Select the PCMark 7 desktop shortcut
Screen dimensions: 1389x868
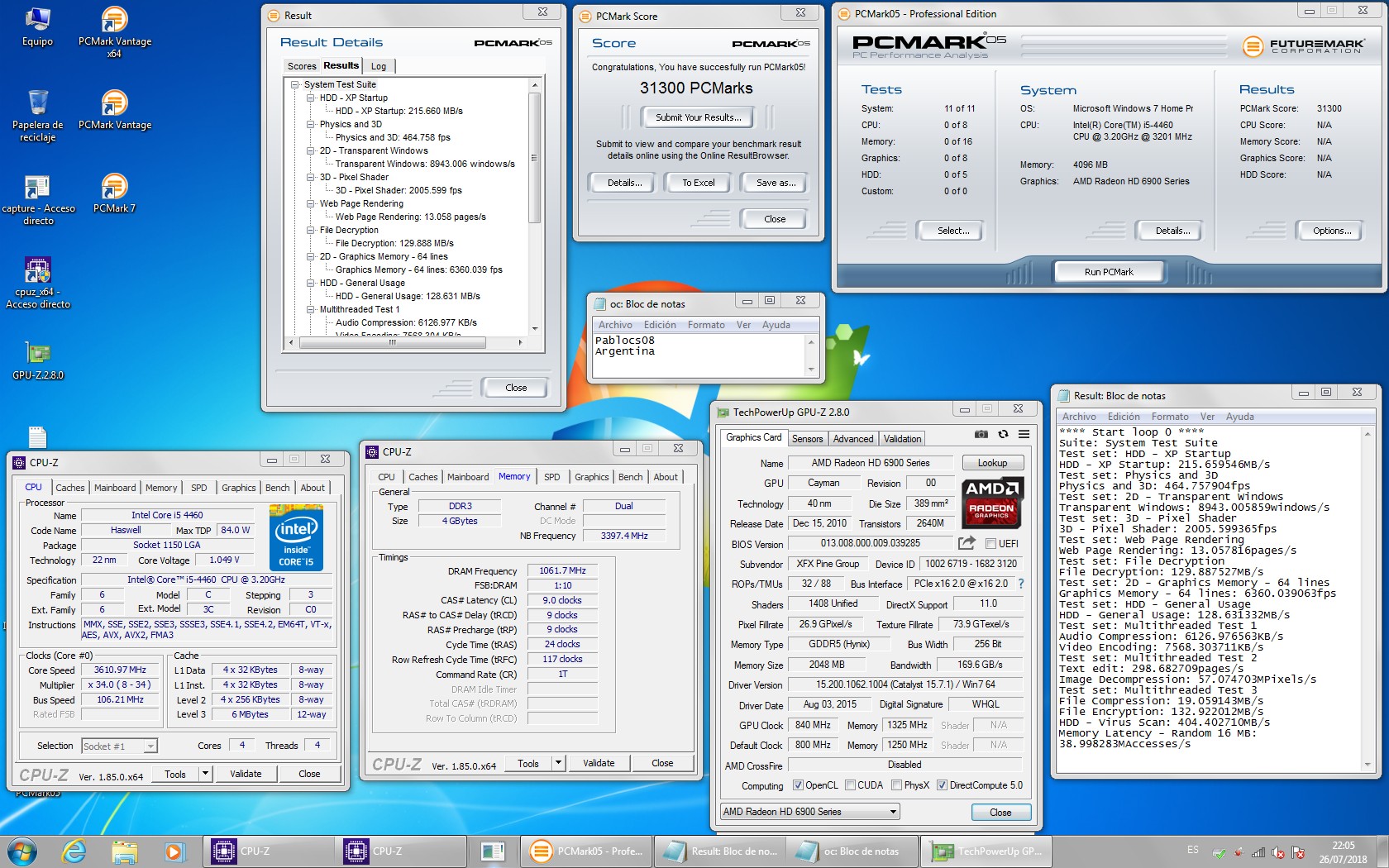click(x=114, y=193)
